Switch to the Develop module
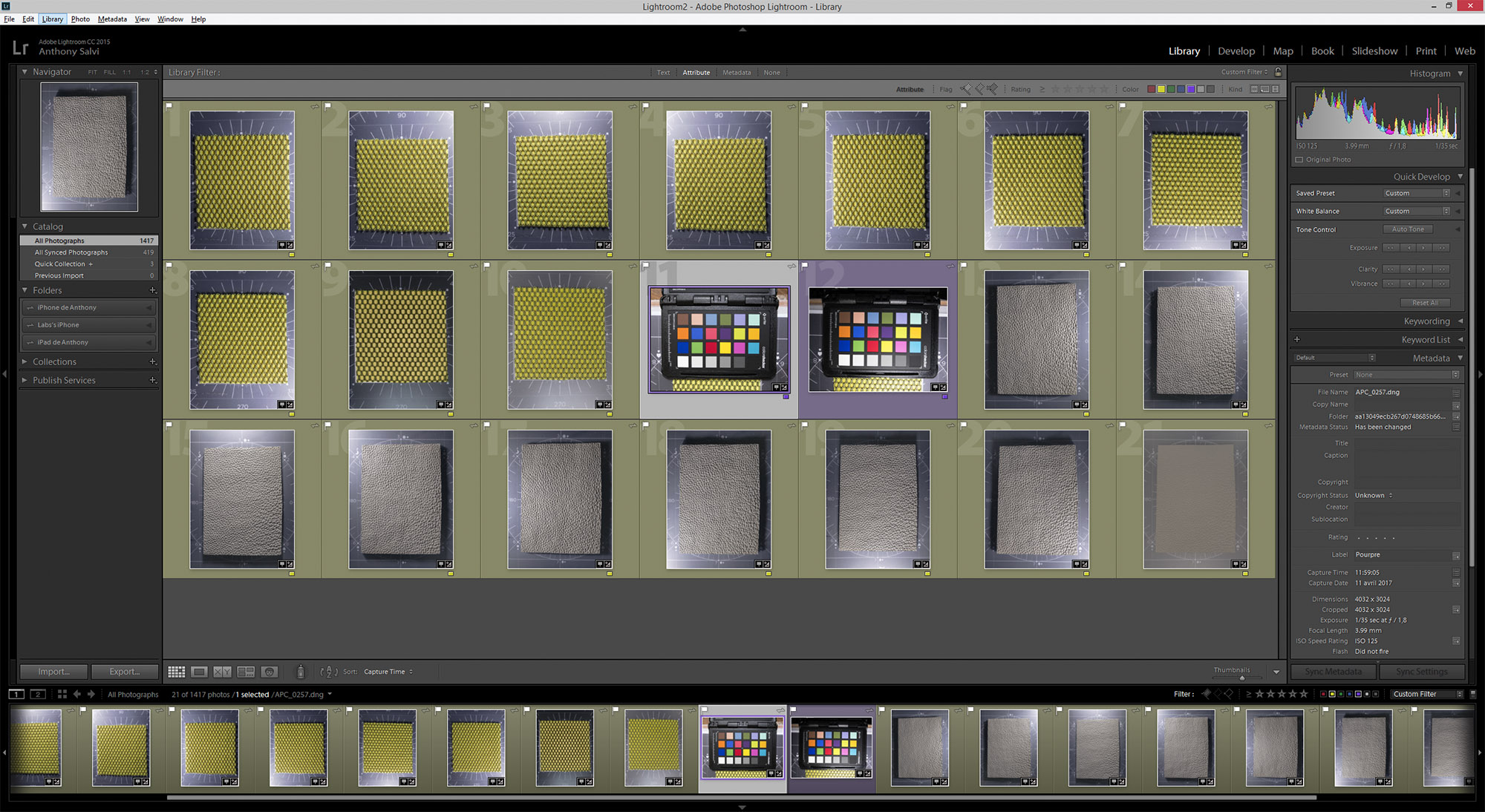Viewport: 1485px width, 812px height. pos(1236,51)
